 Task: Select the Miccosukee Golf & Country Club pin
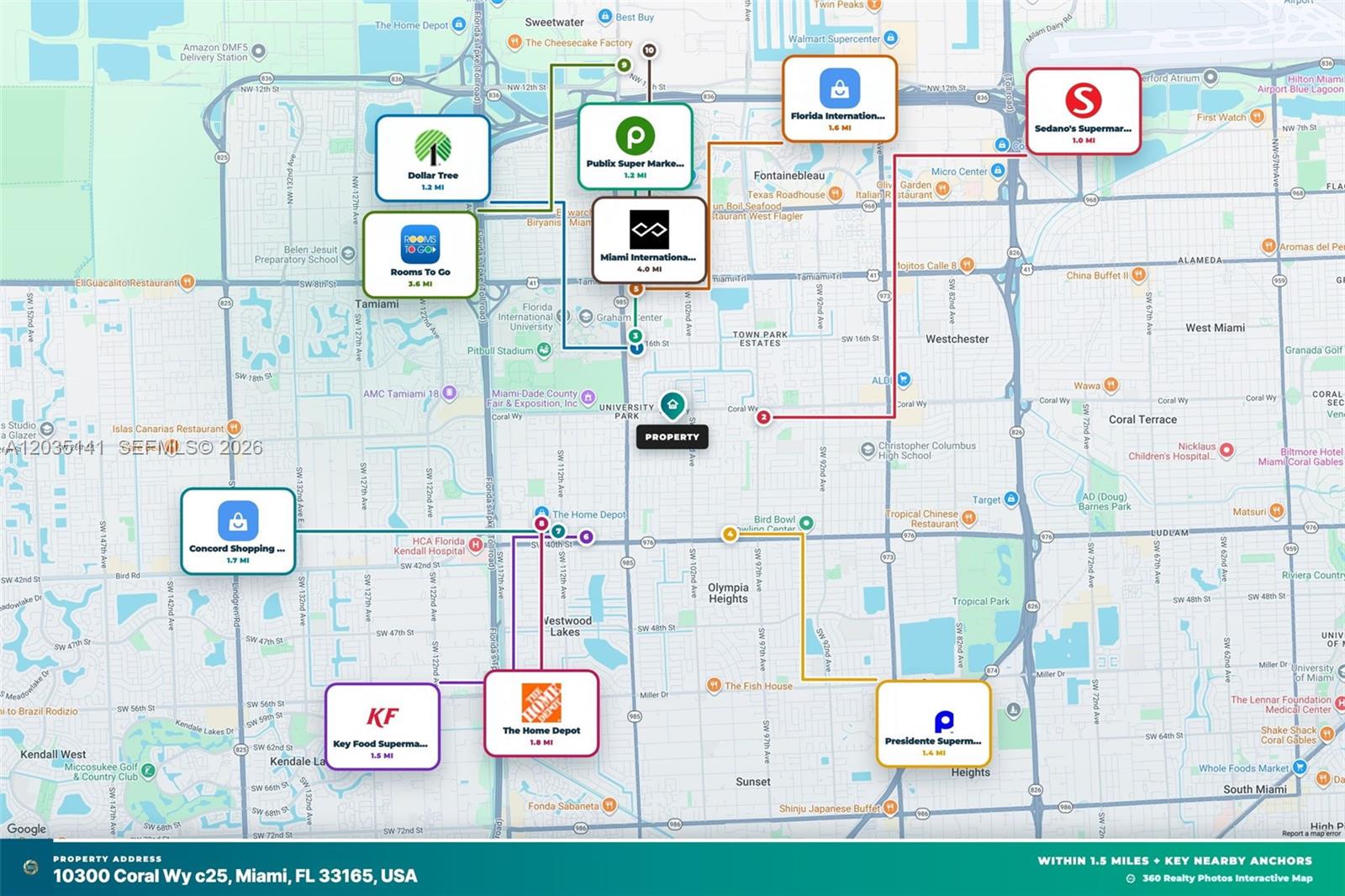148,771
